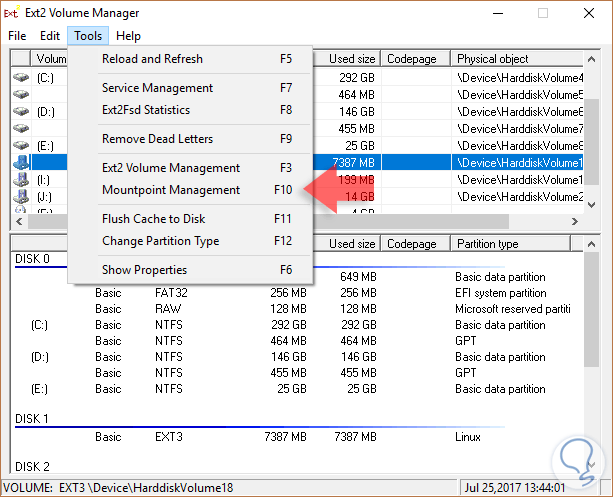The image size is (613, 497).
Task: Click the lower Used size column header
Action: [346, 244]
